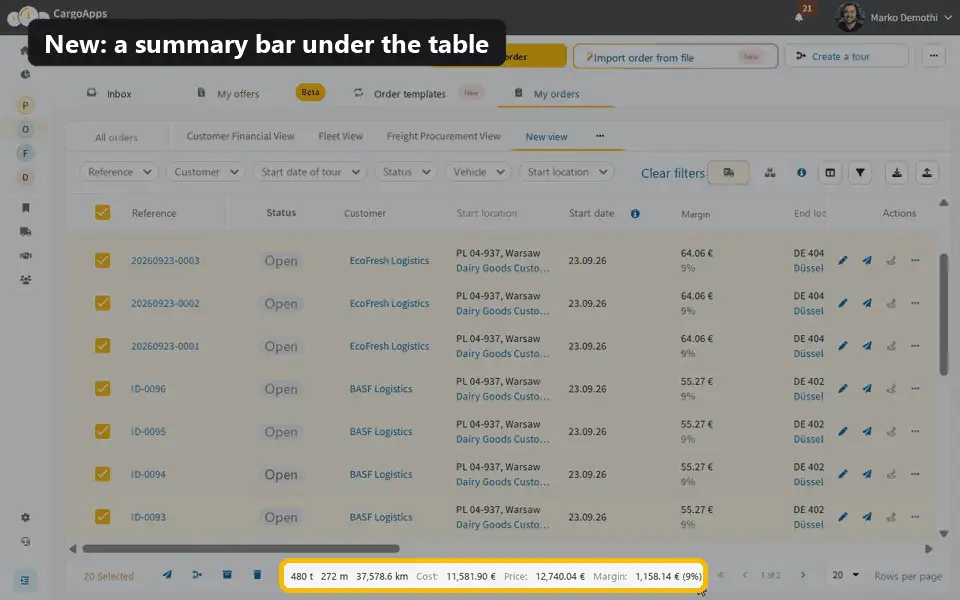Open the Customer filter dropdown
The height and width of the screenshot is (600, 960).
(206, 172)
